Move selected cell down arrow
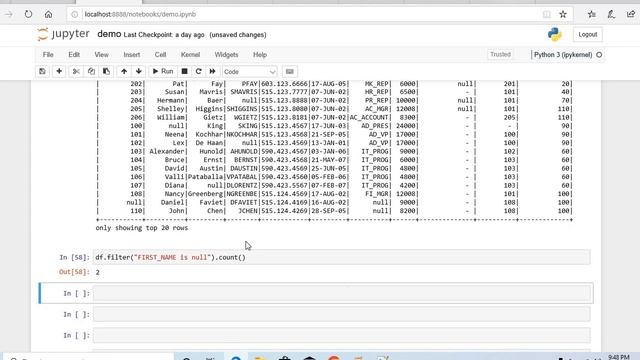 pyautogui.click(x=139, y=71)
